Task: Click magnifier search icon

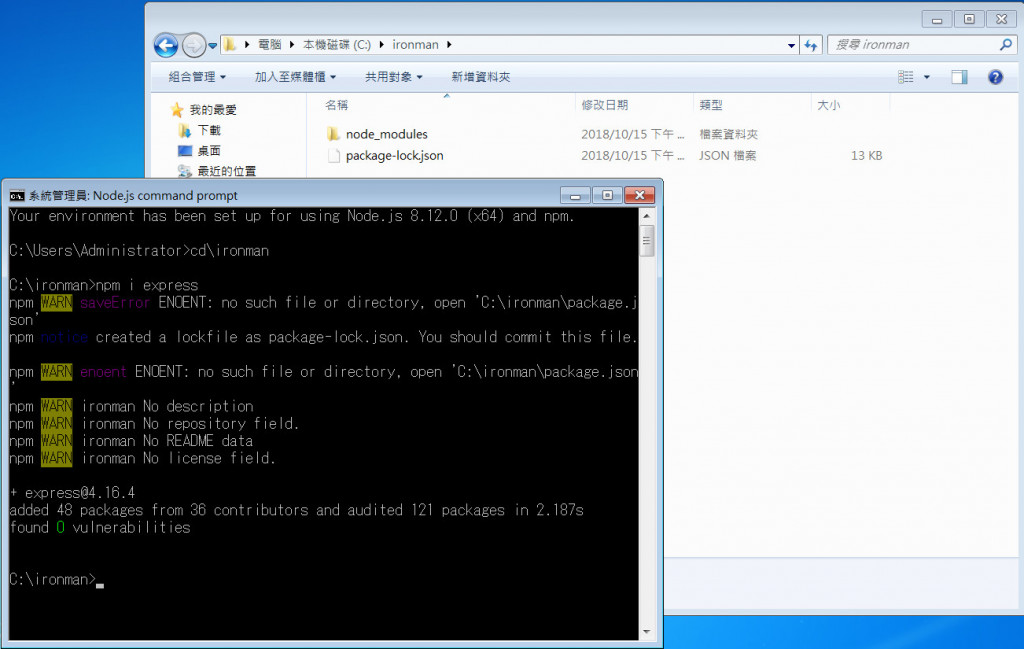Action: (x=1006, y=44)
